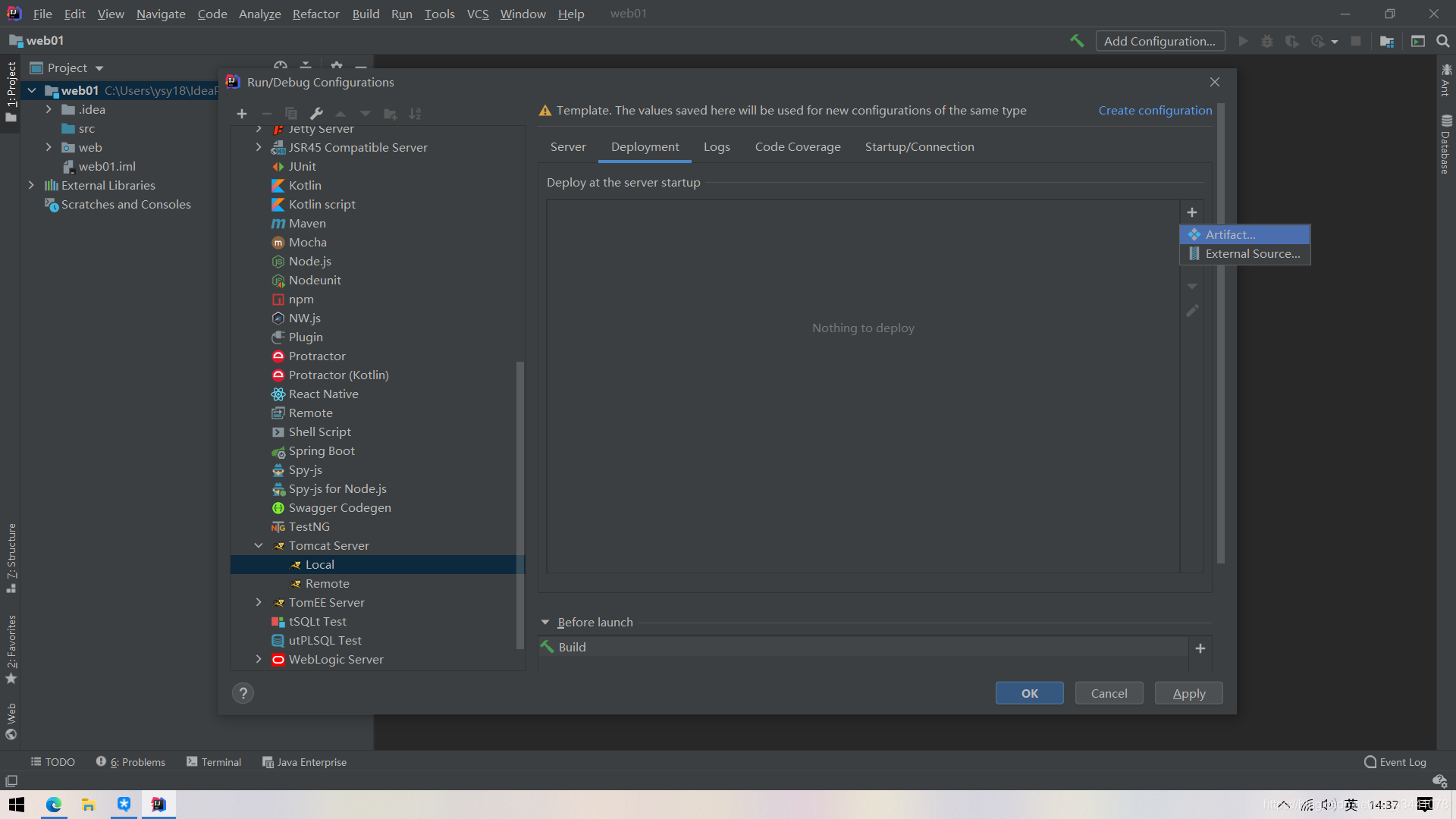The image size is (1456, 819).
Task: Open Event Log panel
Action: [1395, 762]
